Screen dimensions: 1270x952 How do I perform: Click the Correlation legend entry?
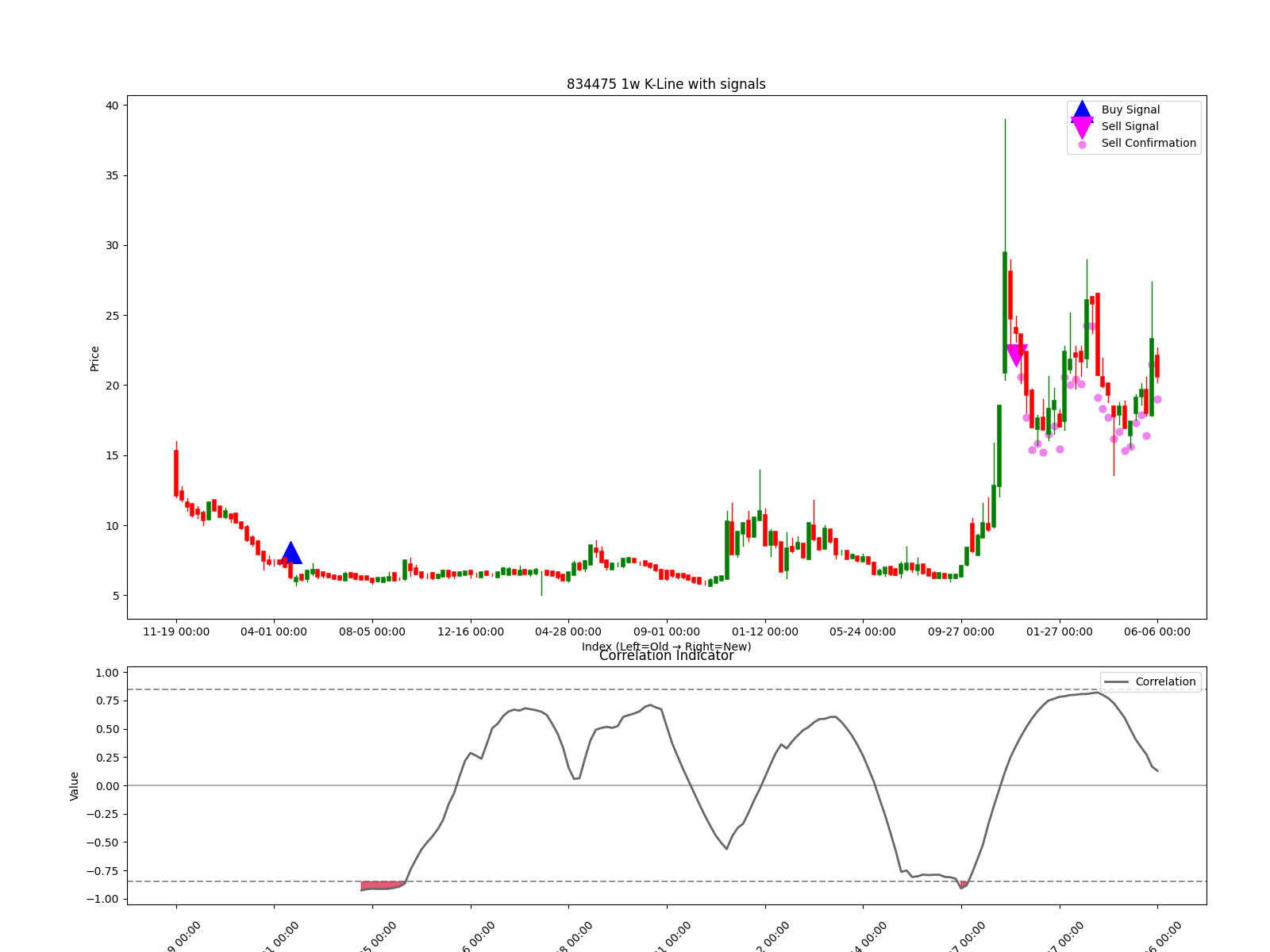tap(1150, 682)
